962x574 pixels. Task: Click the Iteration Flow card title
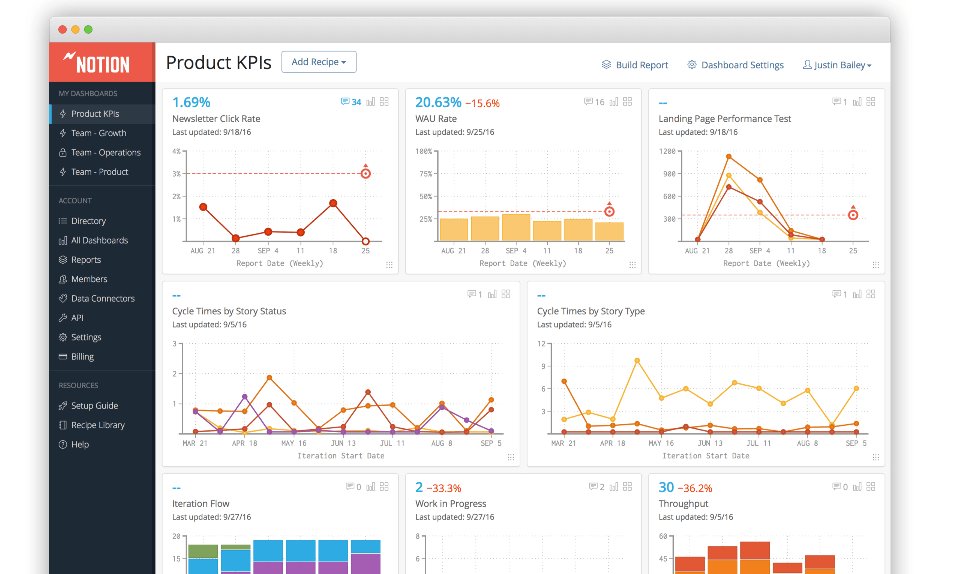click(201, 504)
